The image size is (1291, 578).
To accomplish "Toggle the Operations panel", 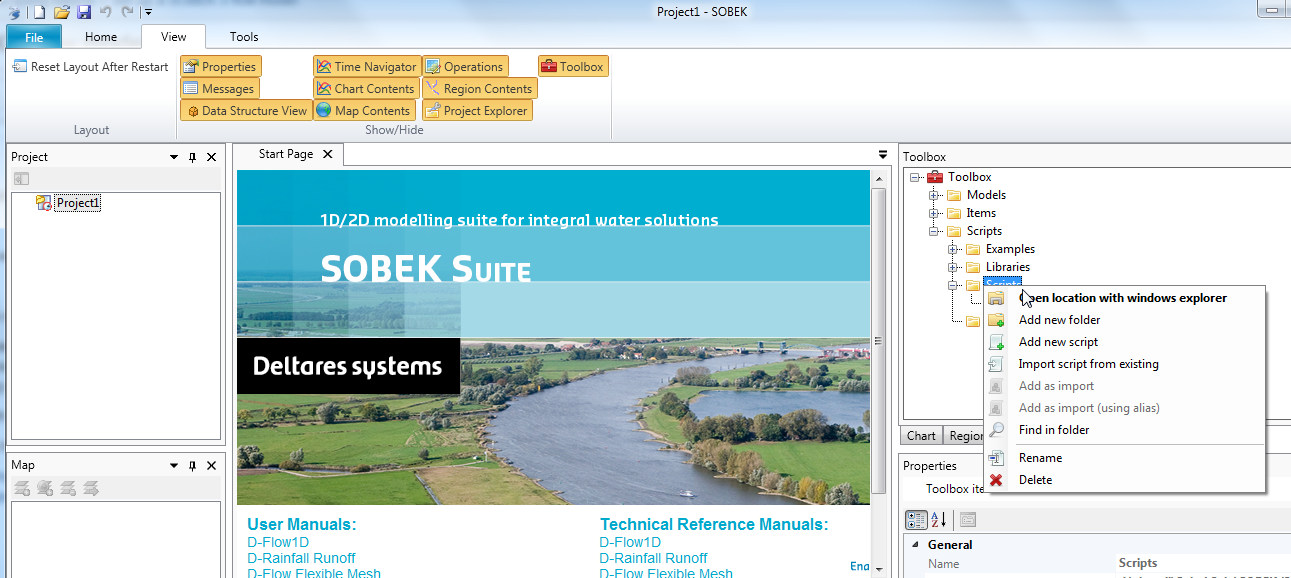I will [x=465, y=67].
